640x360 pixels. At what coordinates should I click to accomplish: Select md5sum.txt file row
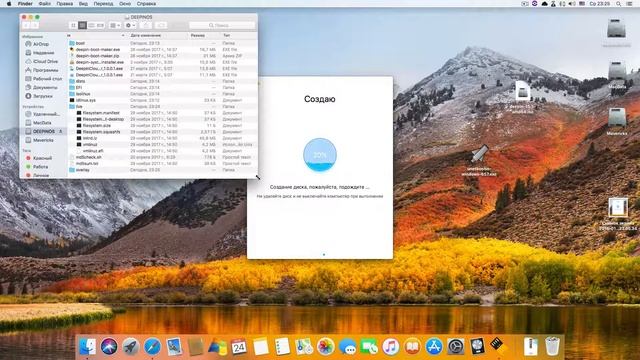(162, 163)
